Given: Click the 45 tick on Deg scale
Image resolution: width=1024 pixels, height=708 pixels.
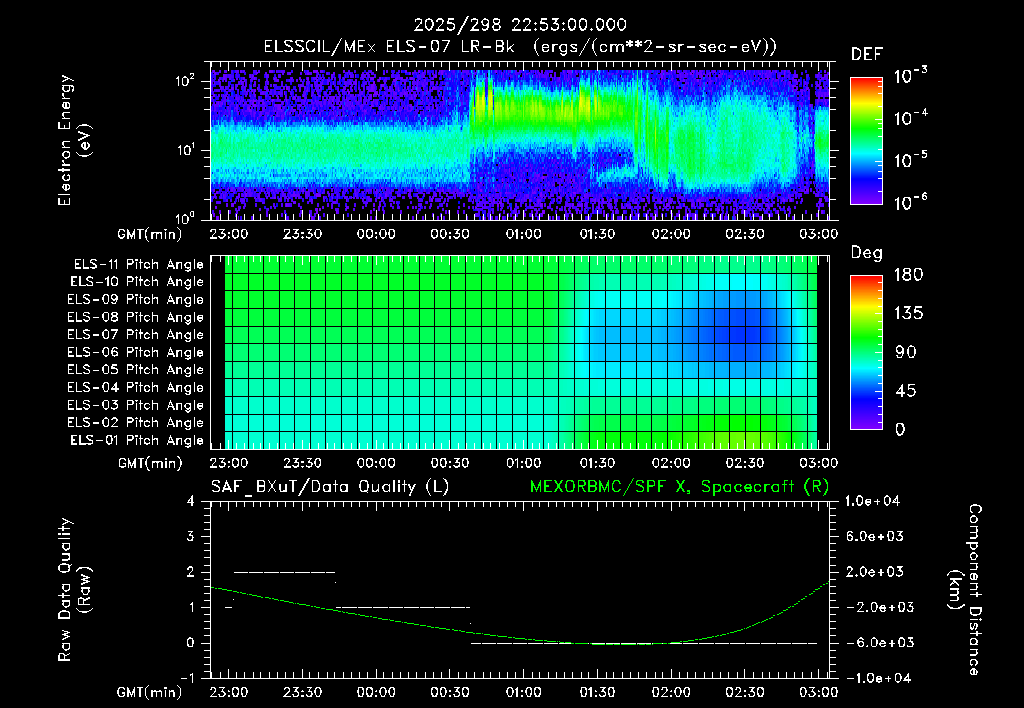Looking at the screenshot, I should point(905,391).
